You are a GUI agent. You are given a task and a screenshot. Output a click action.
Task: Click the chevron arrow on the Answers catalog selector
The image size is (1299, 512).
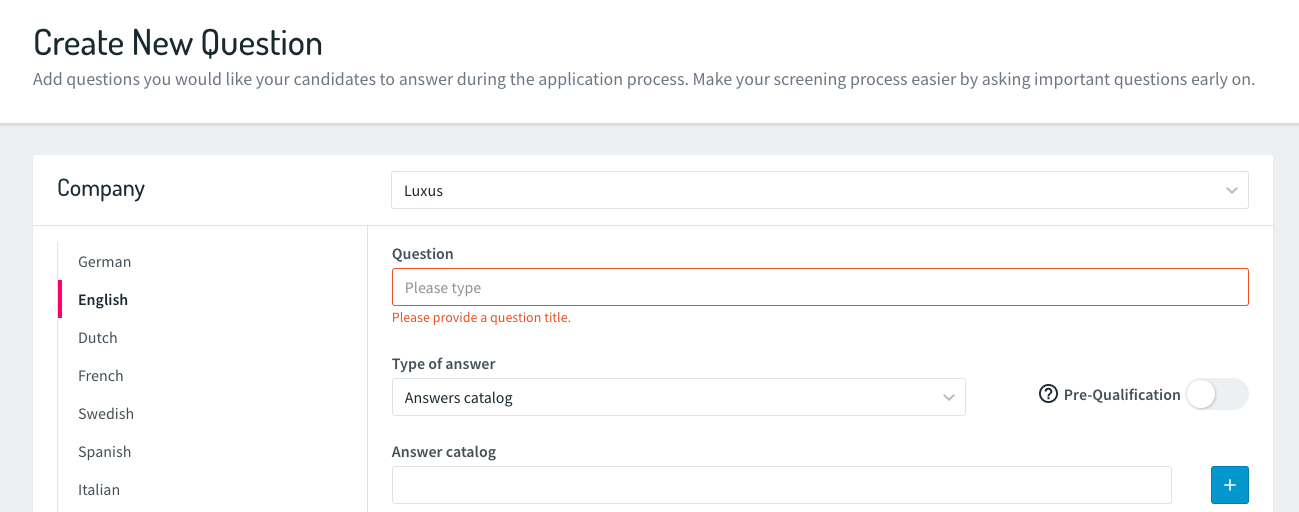click(949, 398)
